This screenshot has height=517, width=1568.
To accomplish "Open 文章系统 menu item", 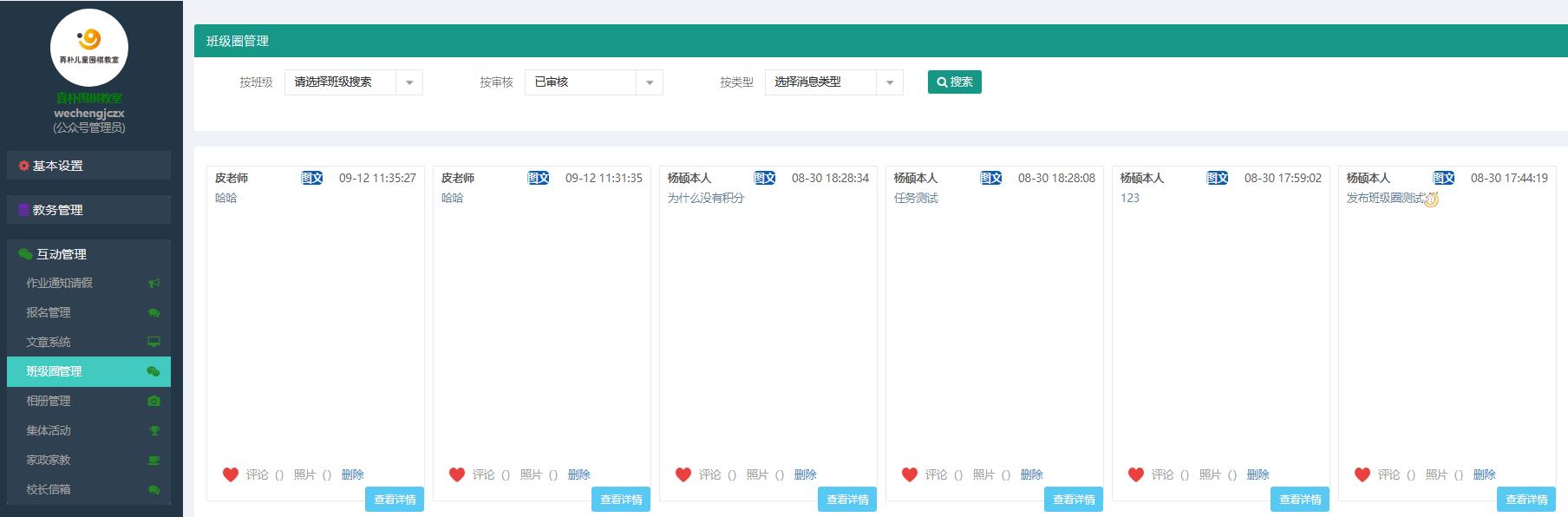I will point(89,342).
